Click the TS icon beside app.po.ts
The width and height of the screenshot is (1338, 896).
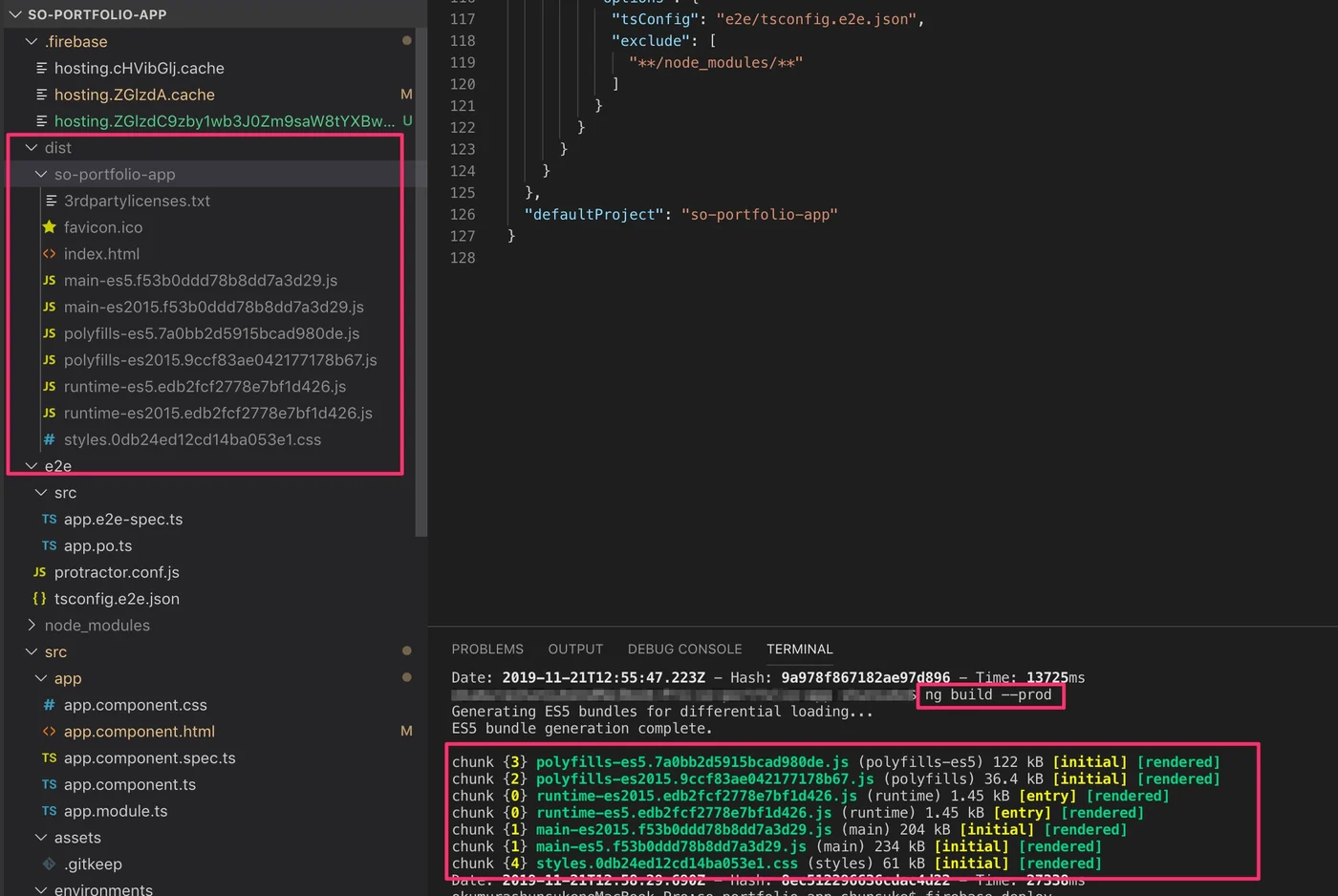50,545
